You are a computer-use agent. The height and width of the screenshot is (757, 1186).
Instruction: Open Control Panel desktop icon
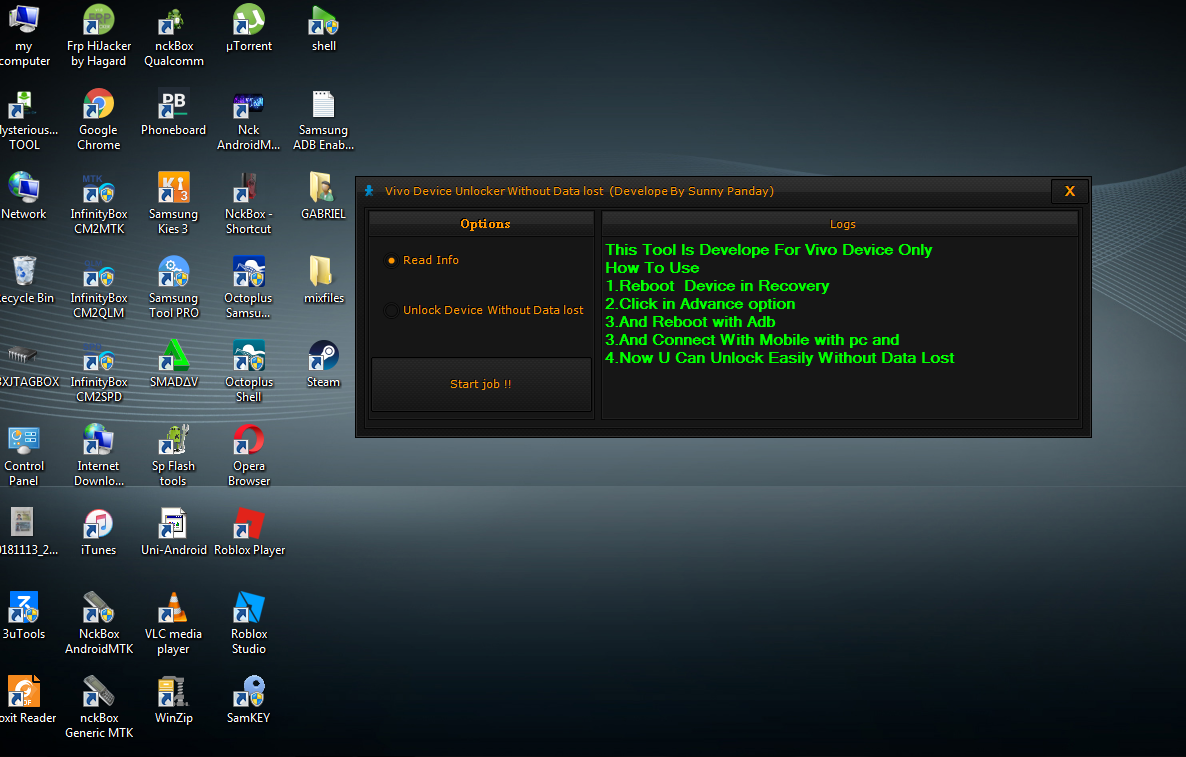pos(23,455)
